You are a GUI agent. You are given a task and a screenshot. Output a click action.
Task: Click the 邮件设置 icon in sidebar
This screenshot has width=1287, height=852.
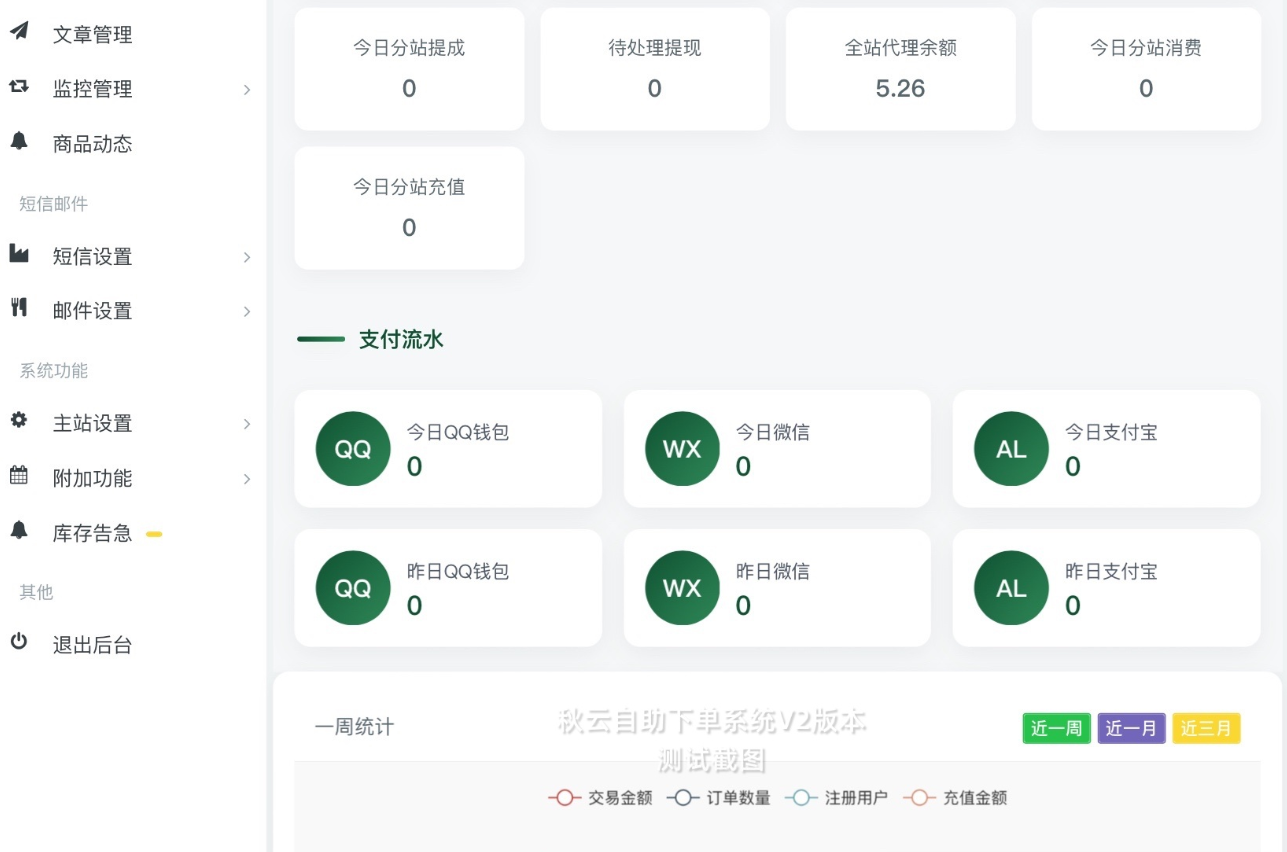(x=22, y=311)
